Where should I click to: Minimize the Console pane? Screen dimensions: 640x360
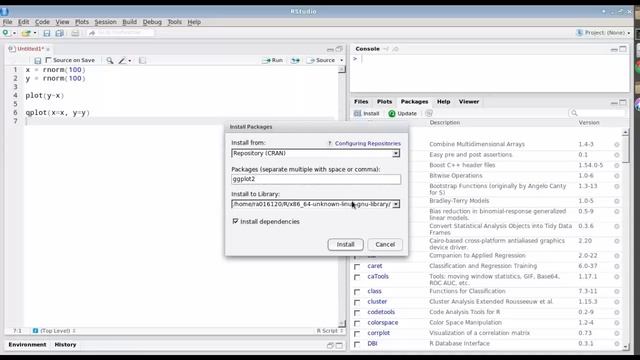tap(614, 49)
